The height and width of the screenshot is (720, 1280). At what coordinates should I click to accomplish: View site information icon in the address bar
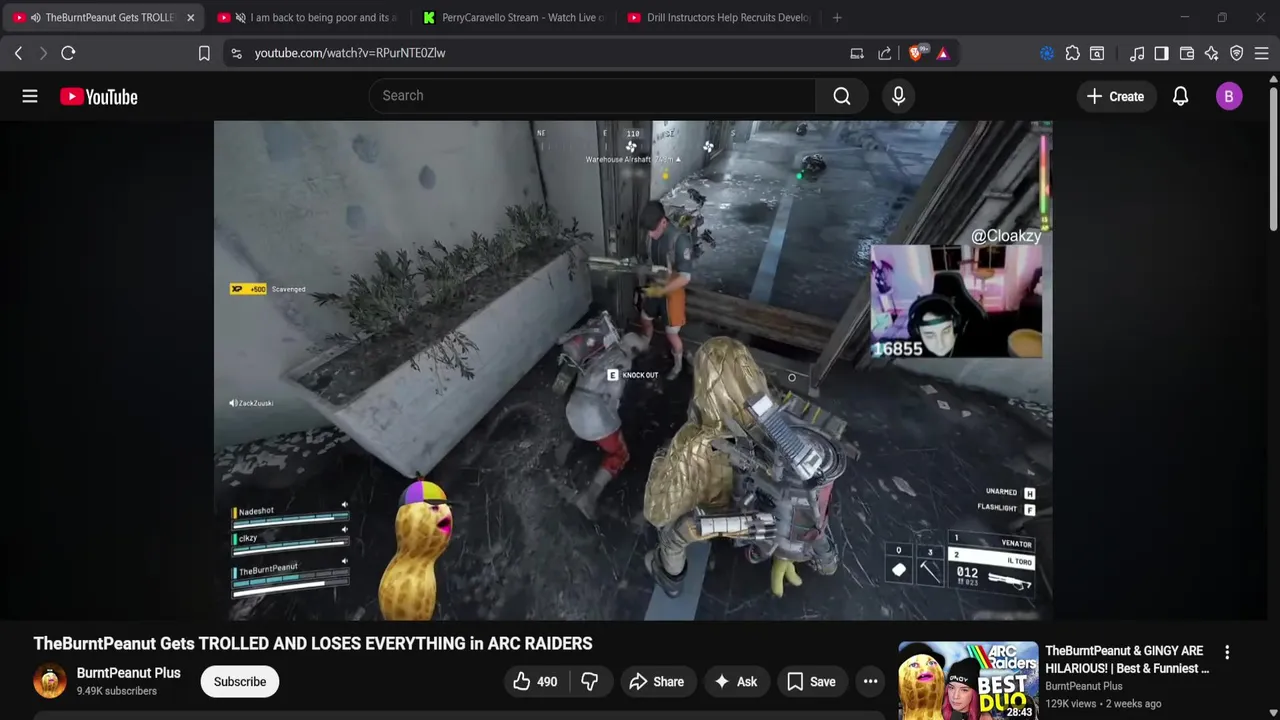tap(236, 53)
